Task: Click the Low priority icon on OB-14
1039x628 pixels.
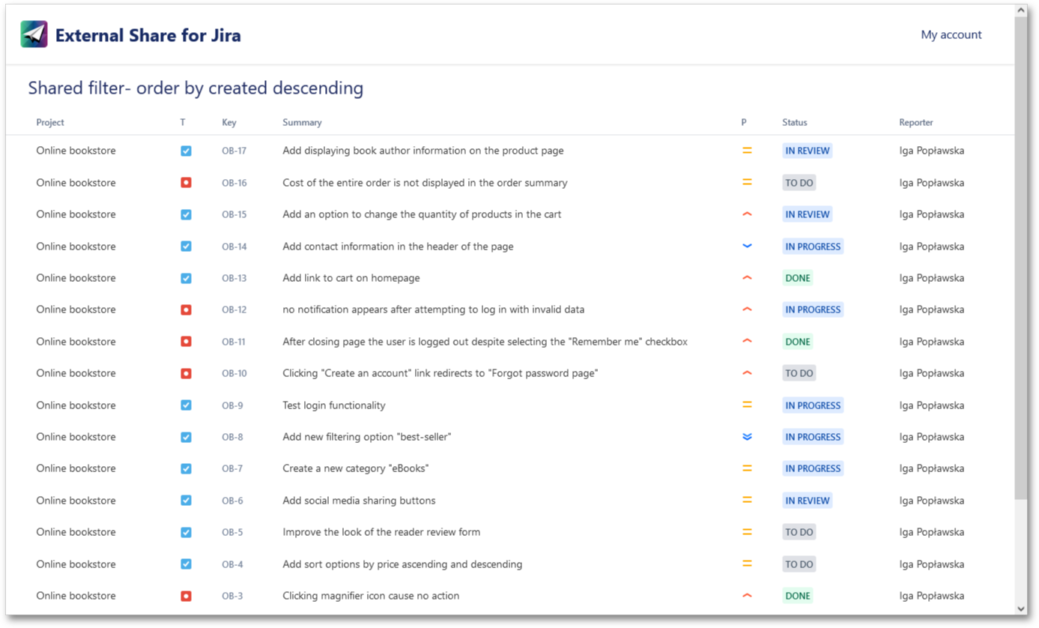Action: pyautogui.click(x=745, y=246)
